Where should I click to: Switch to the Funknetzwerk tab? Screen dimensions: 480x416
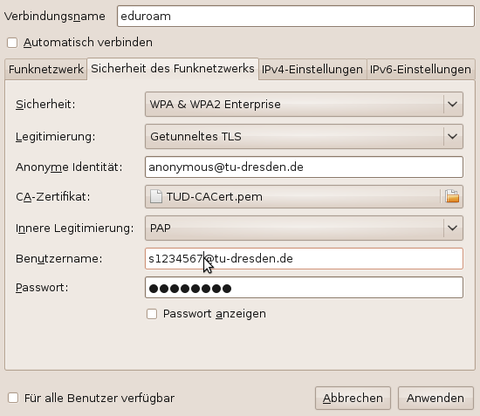point(46,69)
